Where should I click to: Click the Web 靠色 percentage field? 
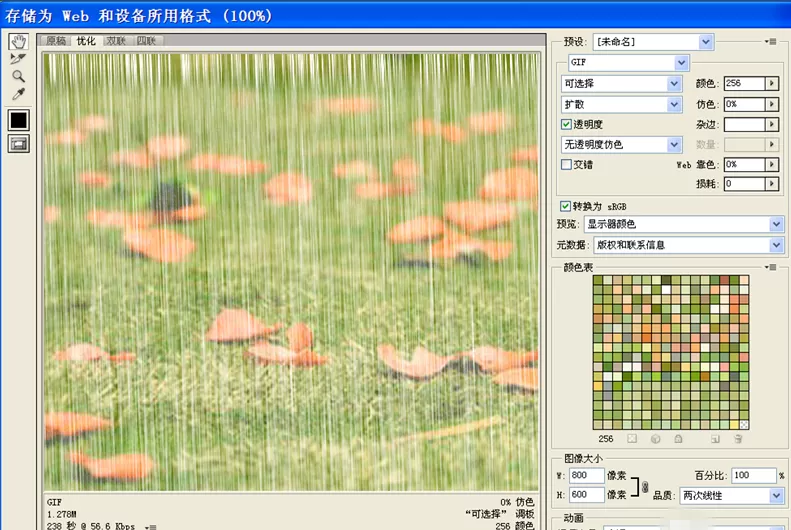(745, 164)
